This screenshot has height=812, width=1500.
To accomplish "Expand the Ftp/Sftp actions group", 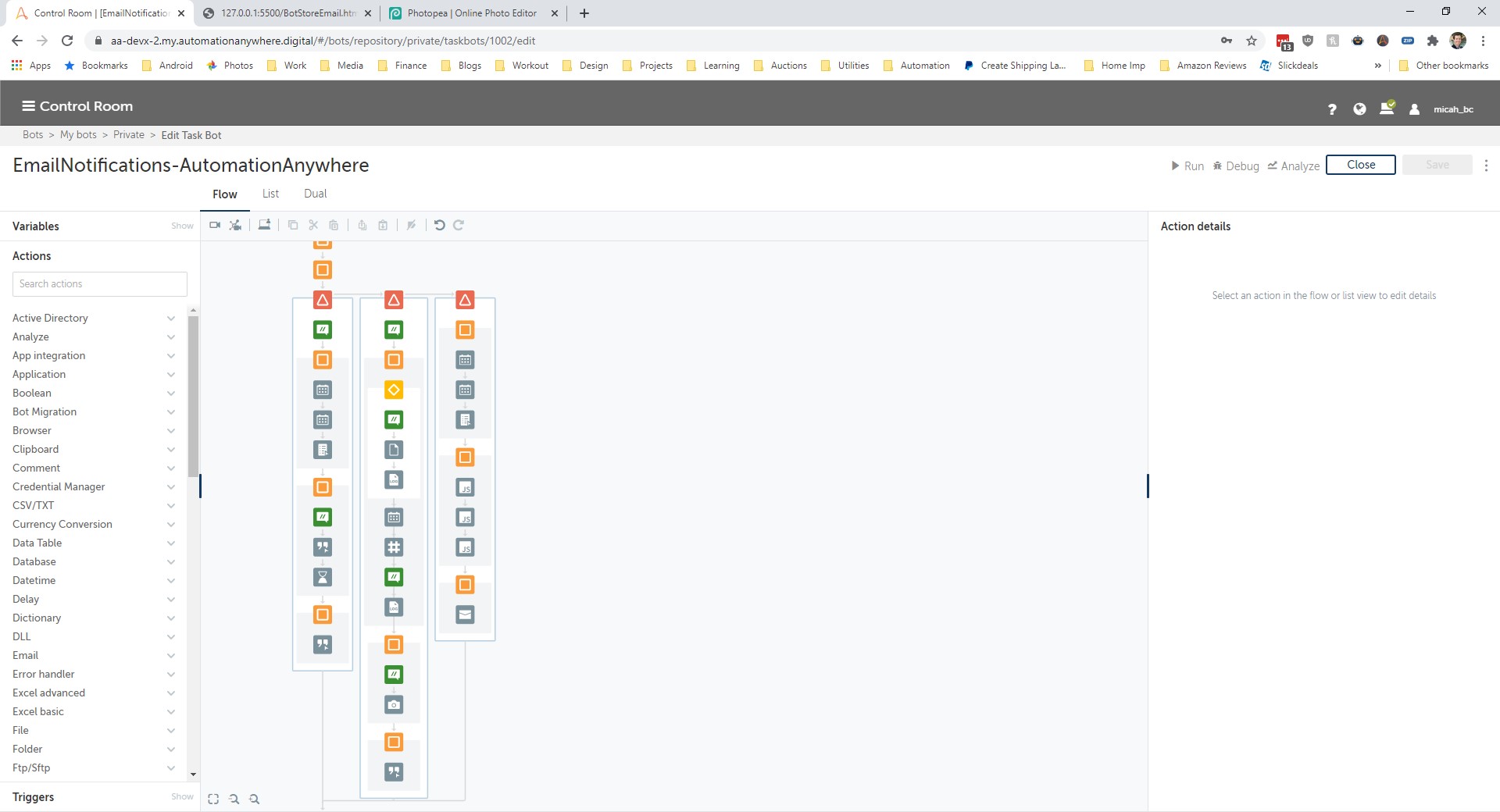I will tap(171, 767).
